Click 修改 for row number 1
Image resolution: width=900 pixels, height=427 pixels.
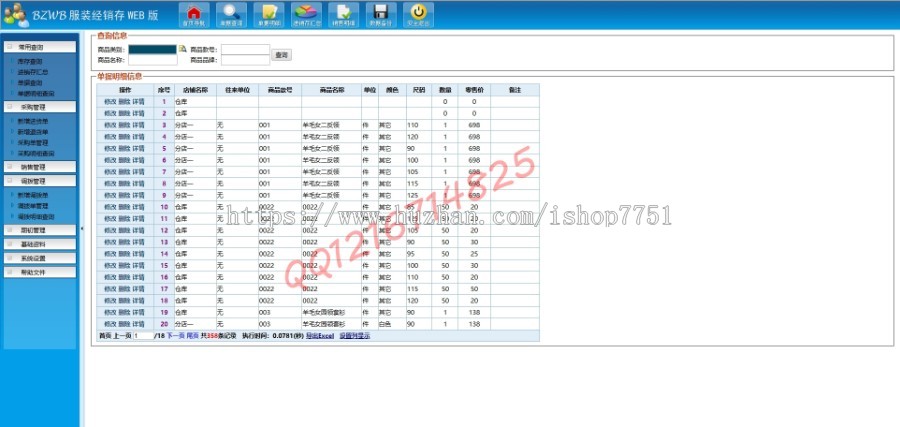tap(110, 102)
